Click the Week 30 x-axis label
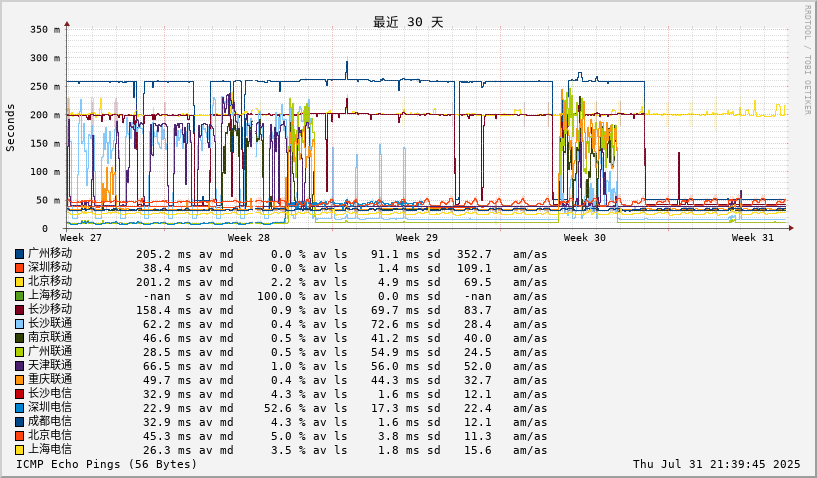The width and height of the screenshot is (817, 478). click(585, 238)
